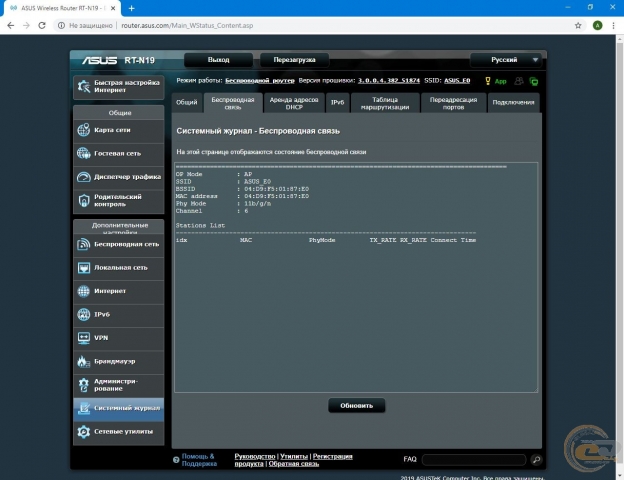The height and width of the screenshot is (480, 624).
Task: View site security info 'Не защищено'
Action: tap(85, 25)
